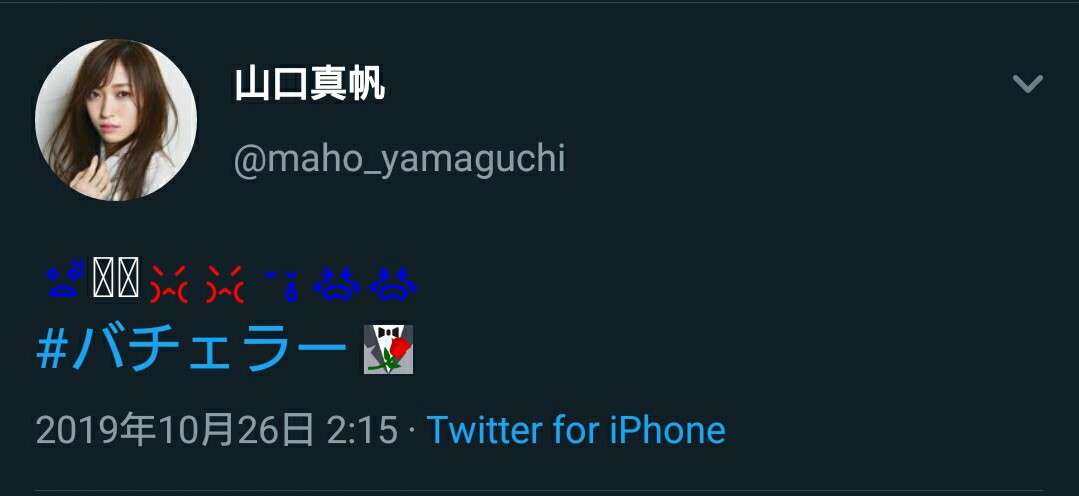1079x496 pixels.
Task: Open 山口真帆's profile picture
Action: click(116, 120)
